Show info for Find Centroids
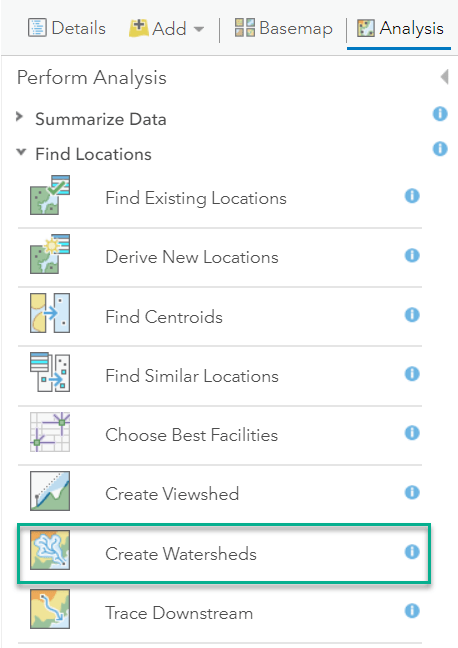 click(412, 314)
